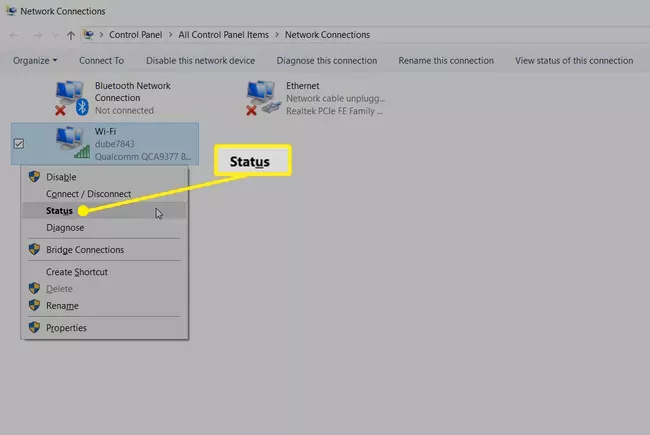Go to Control Panel in the breadcrumb
This screenshot has height=435, width=650.
pos(136,35)
